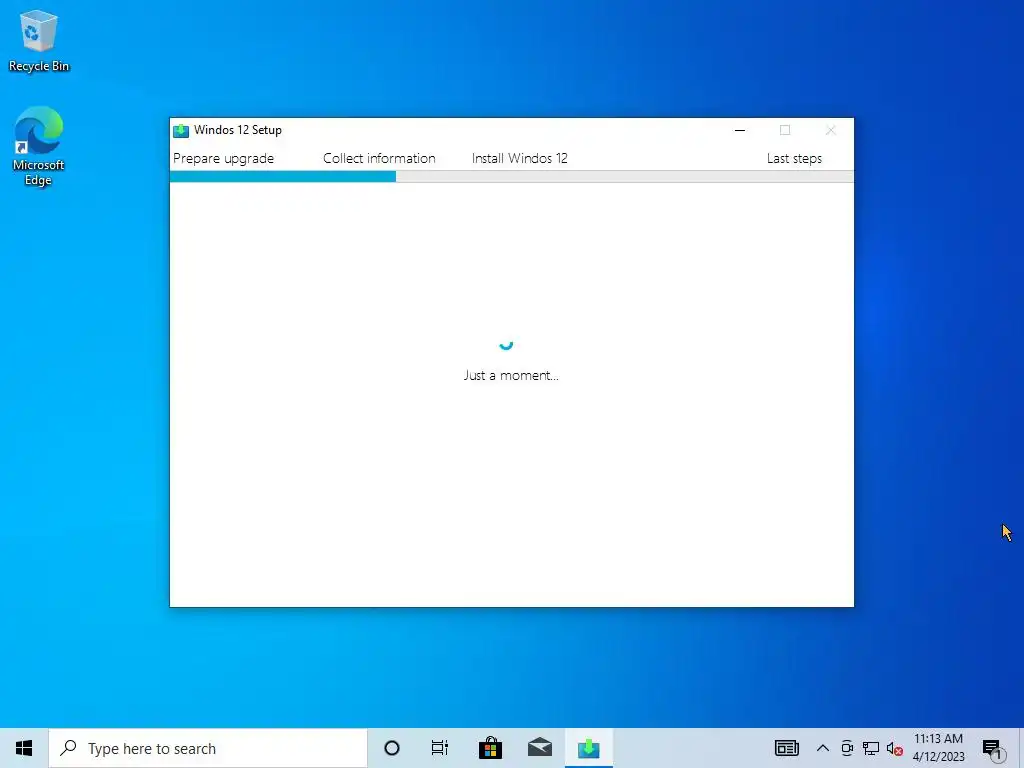Click the date 4/12/2023 in the tray
The image size is (1024, 768).
point(938,757)
